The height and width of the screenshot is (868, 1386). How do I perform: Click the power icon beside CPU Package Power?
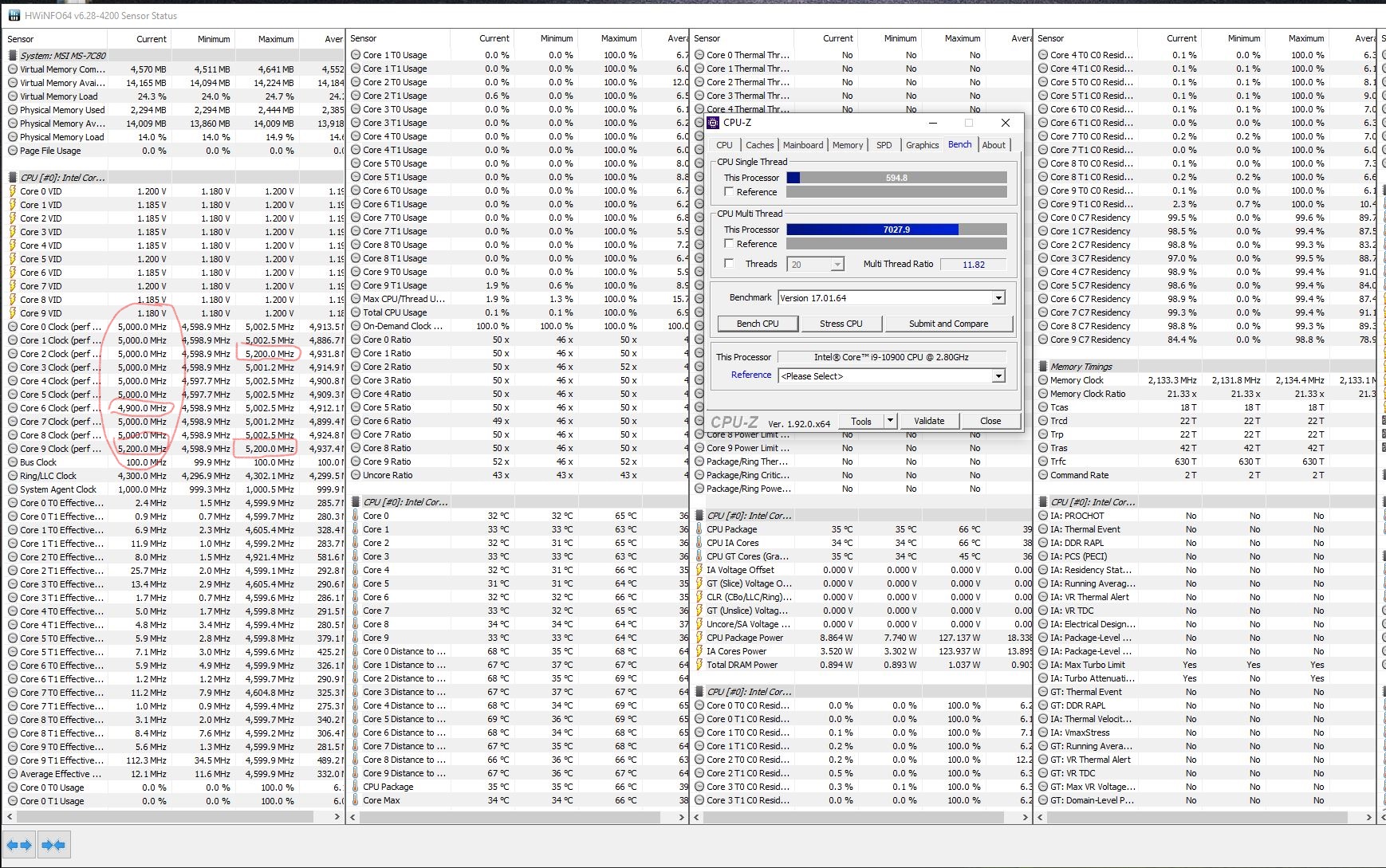[x=699, y=638]
